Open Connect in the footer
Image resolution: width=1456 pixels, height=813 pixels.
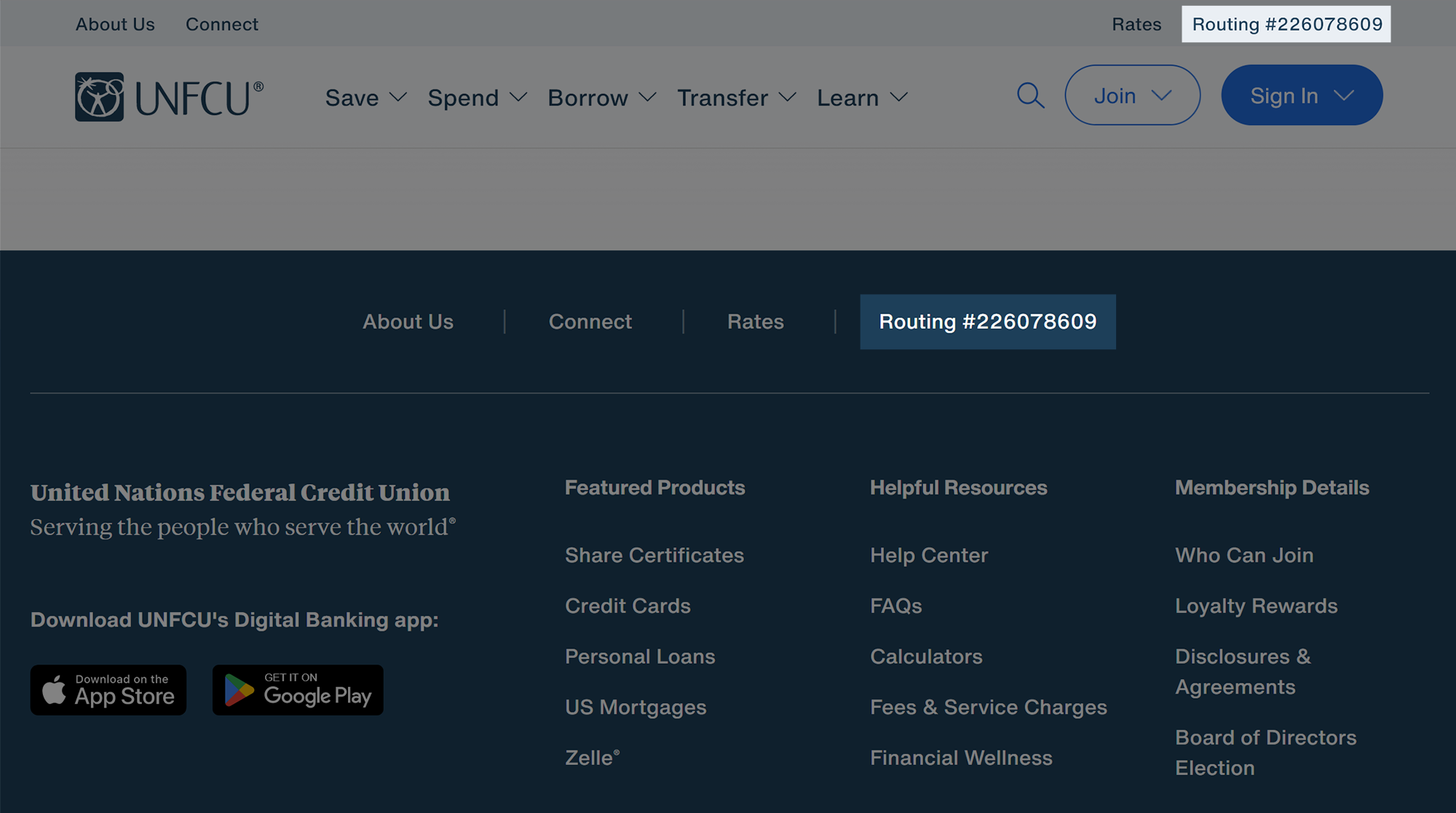(590, 322)
